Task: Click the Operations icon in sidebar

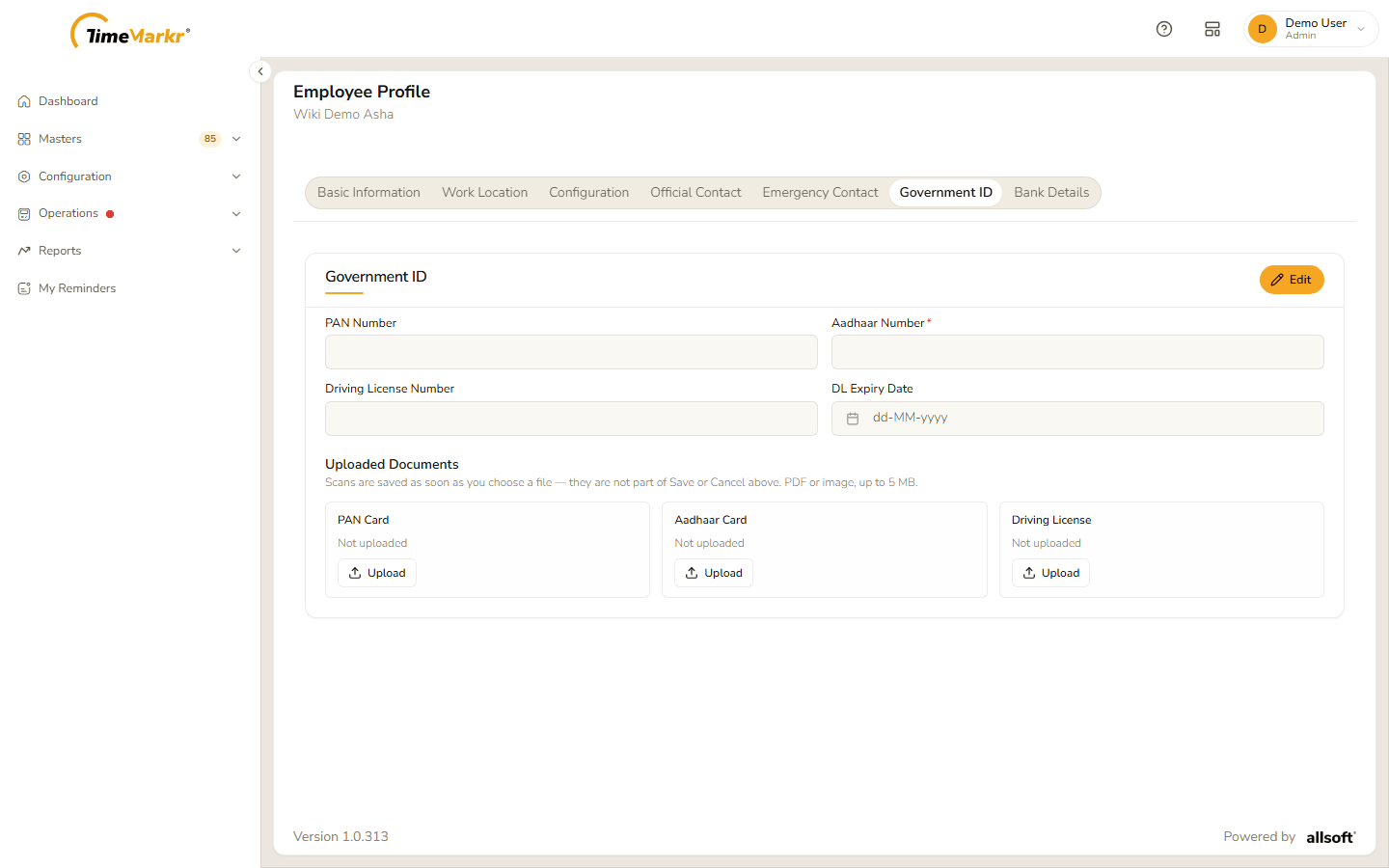Action: coord(24,214)
